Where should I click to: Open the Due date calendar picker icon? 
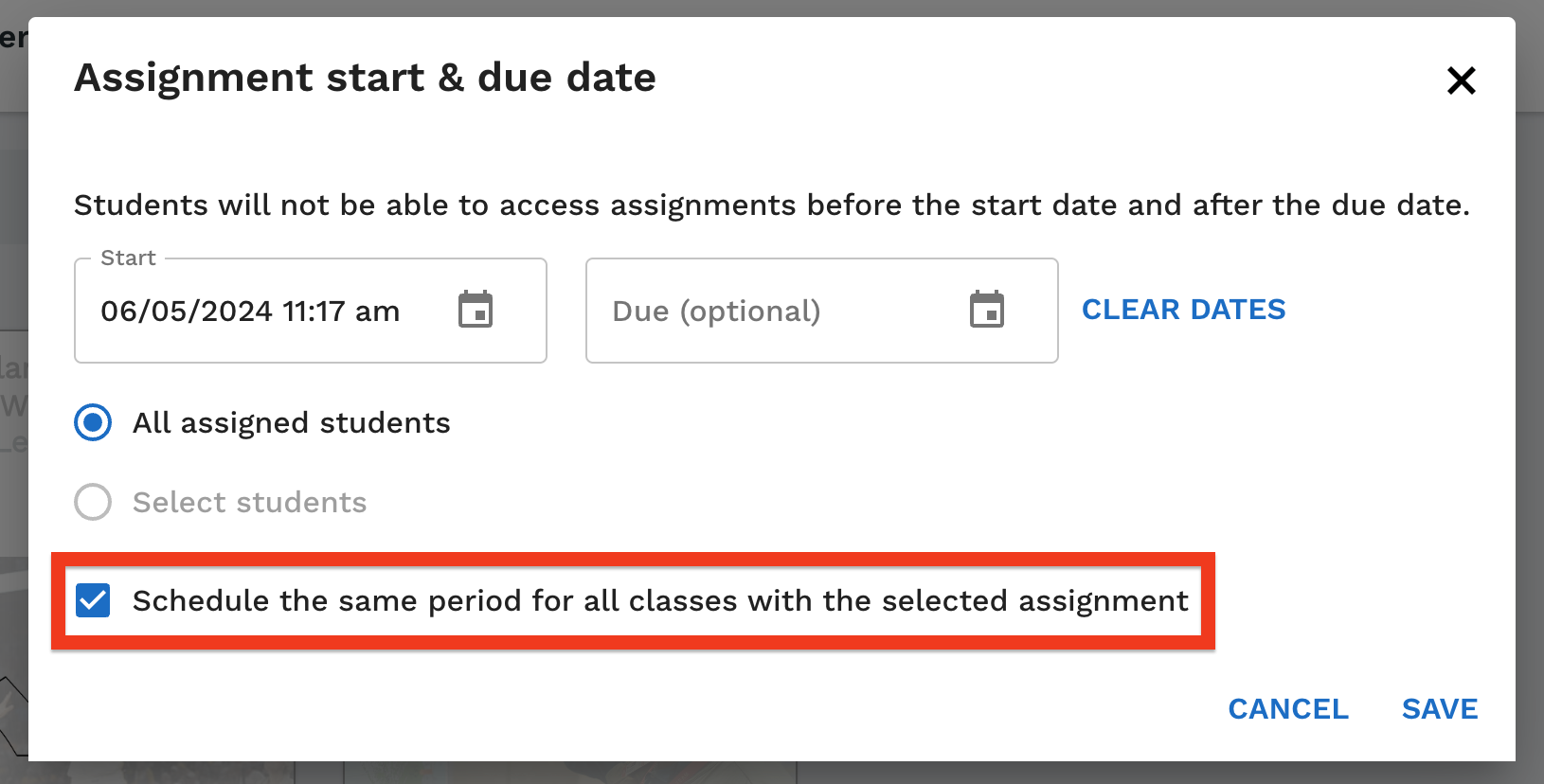(986, 310)
